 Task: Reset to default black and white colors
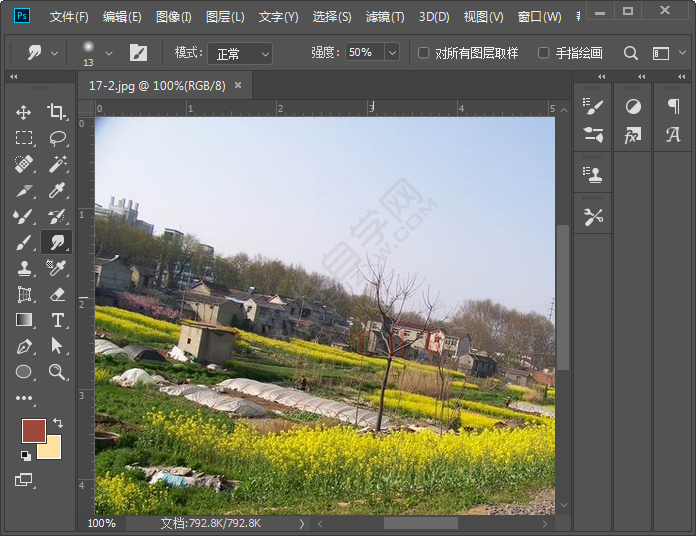pyautogui.click(x=26, y=456)
